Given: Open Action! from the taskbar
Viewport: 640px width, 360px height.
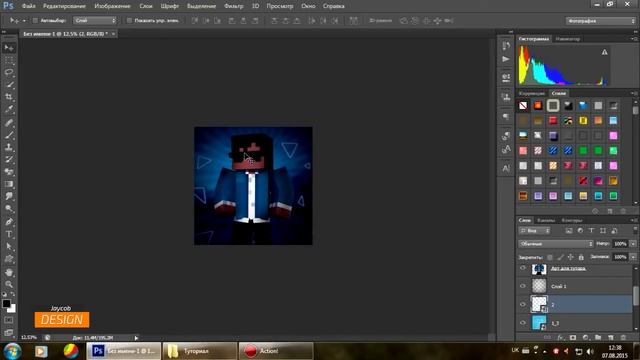Looking at the screenshot, I should pos(276,351).
